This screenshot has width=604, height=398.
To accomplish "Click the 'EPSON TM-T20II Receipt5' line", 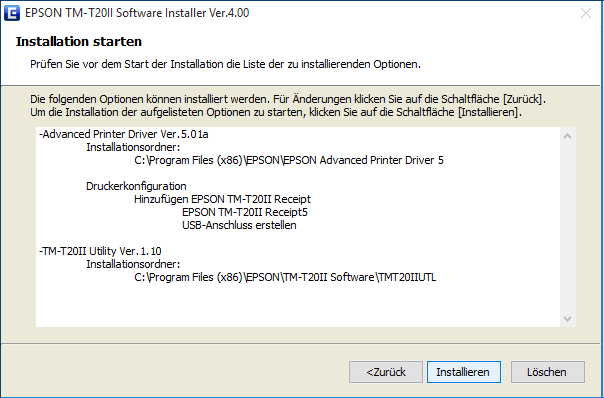I will (245, 212).
